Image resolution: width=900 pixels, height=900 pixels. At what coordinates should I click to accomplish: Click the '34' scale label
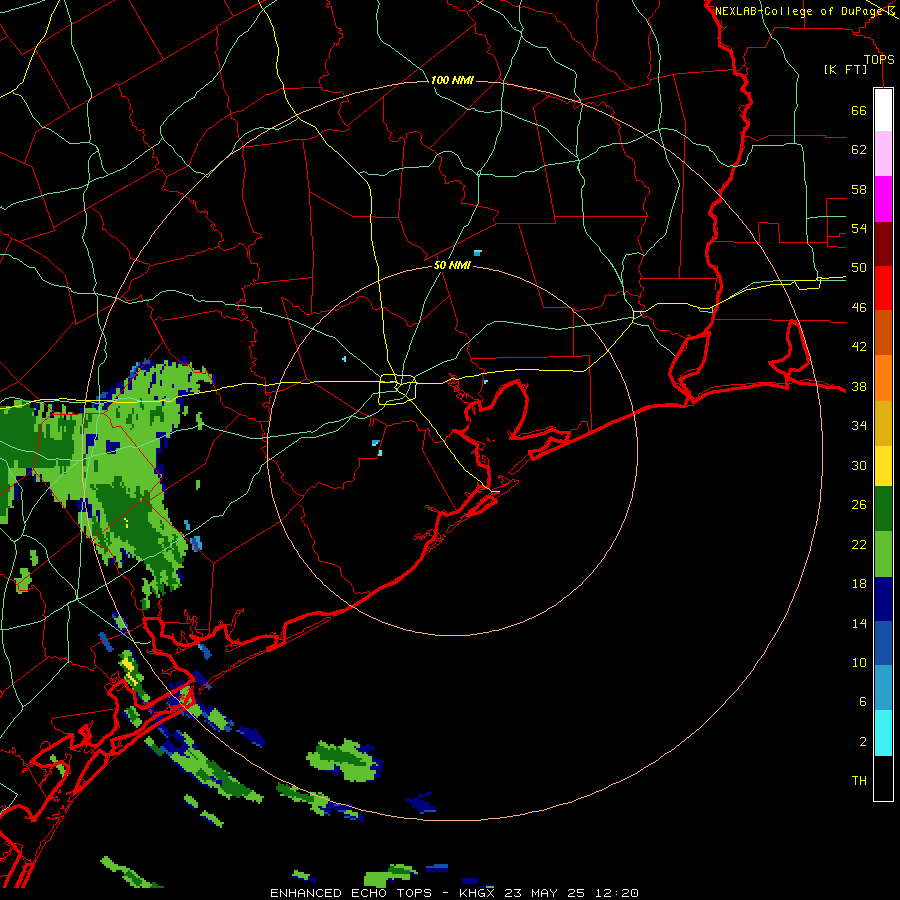point(859,426)
